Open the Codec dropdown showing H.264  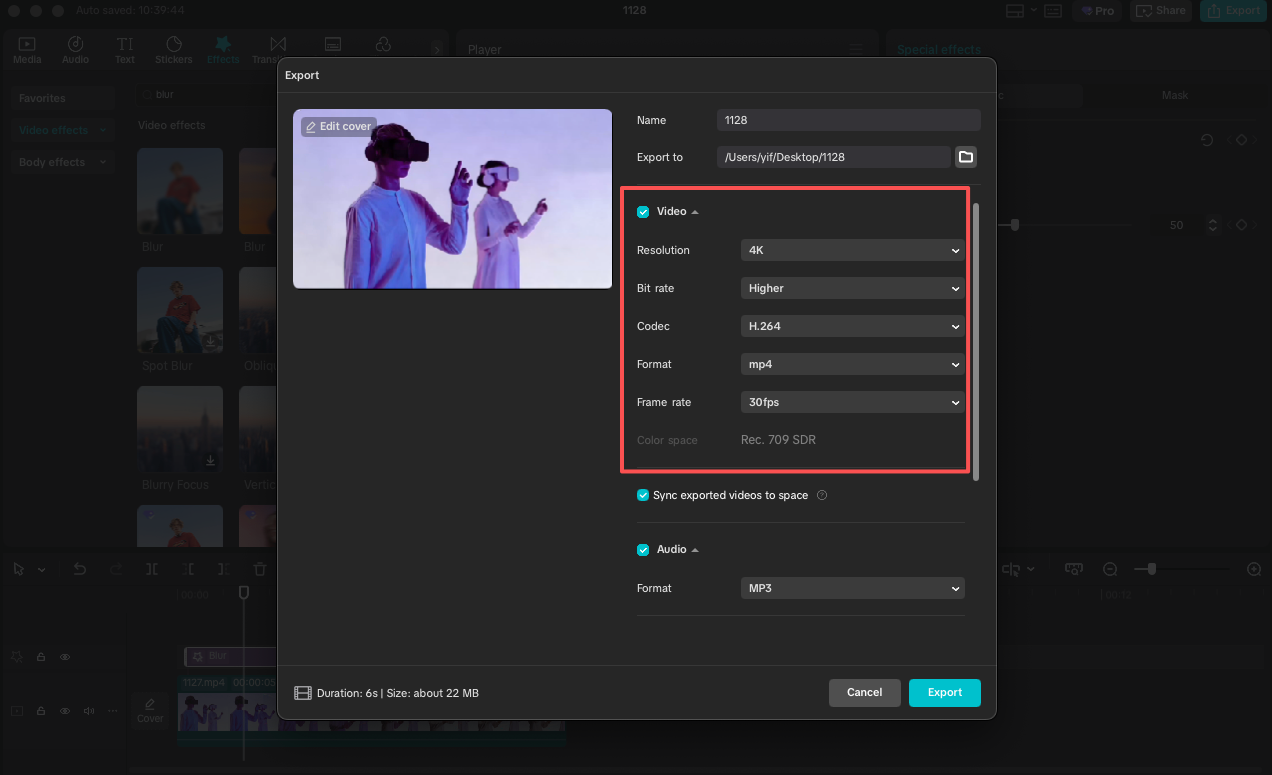pyautogui.click(x=851, y=326)
